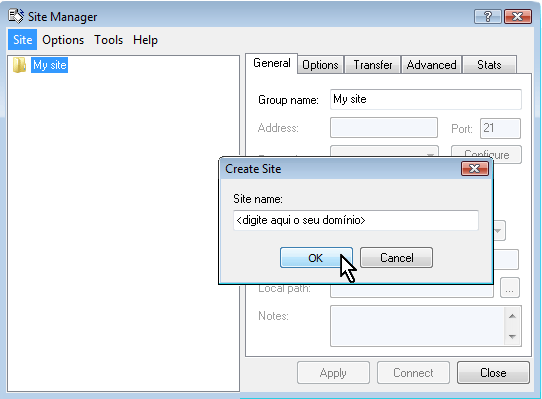Image resolution: width=542 pixels, height=399 pixels.
Task: Click the Site Manager help question button
Action: [488, 17]
